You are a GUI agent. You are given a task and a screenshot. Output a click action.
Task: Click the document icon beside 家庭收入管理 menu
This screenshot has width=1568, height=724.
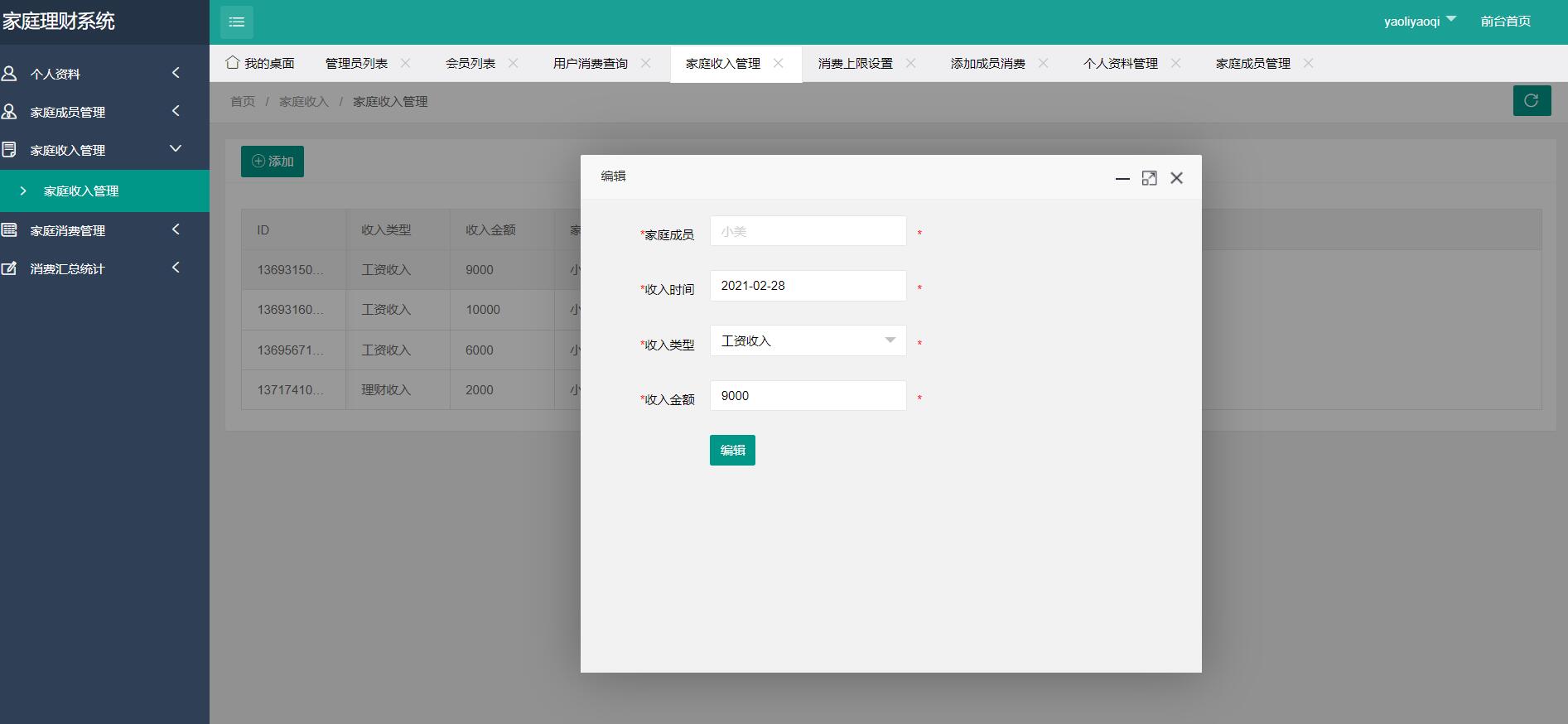point(9,150)
